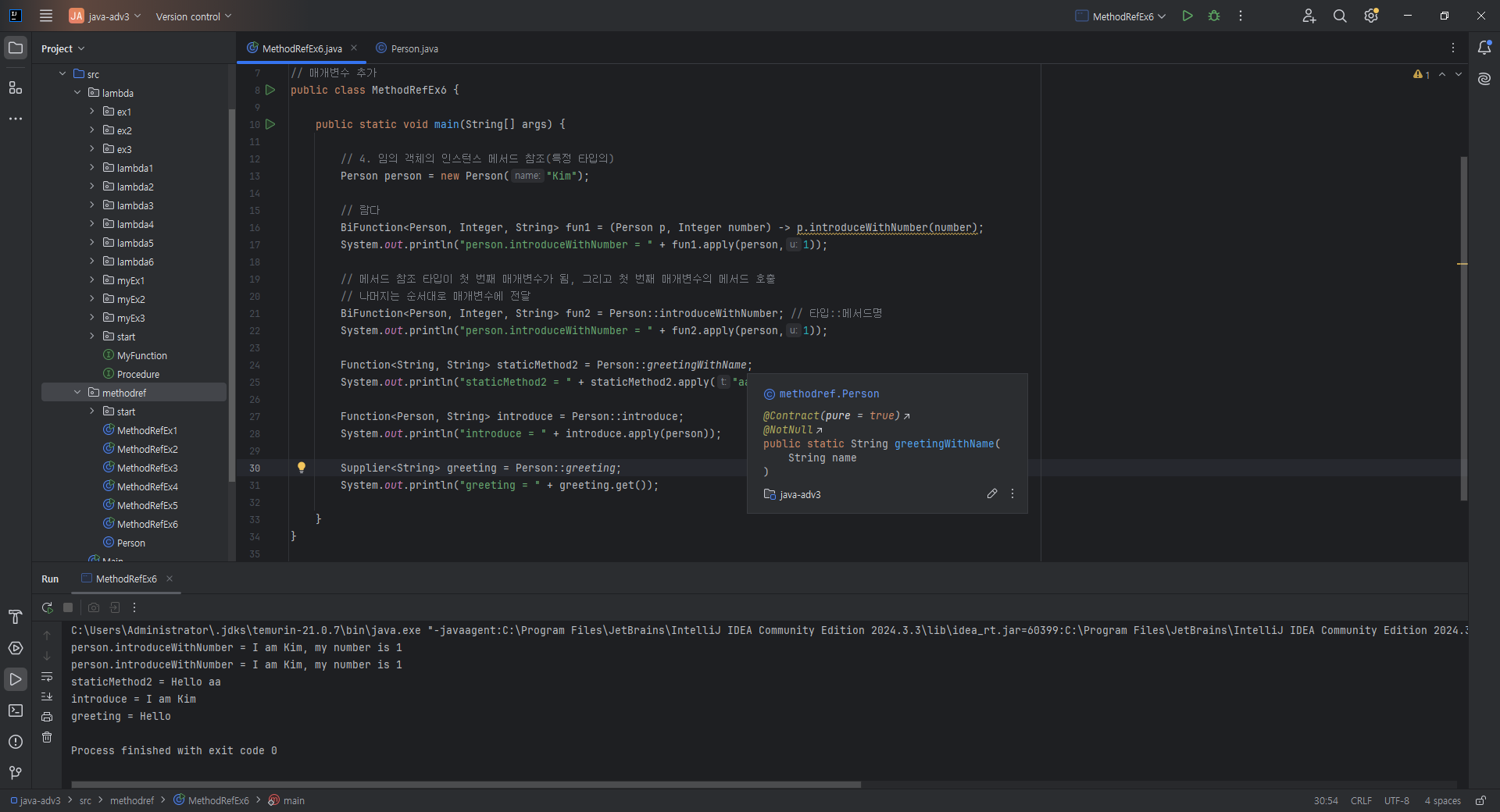Collapse the methodref package
Image resolution: width=1500 pixels, height=812 pixels.
point(77,393)
